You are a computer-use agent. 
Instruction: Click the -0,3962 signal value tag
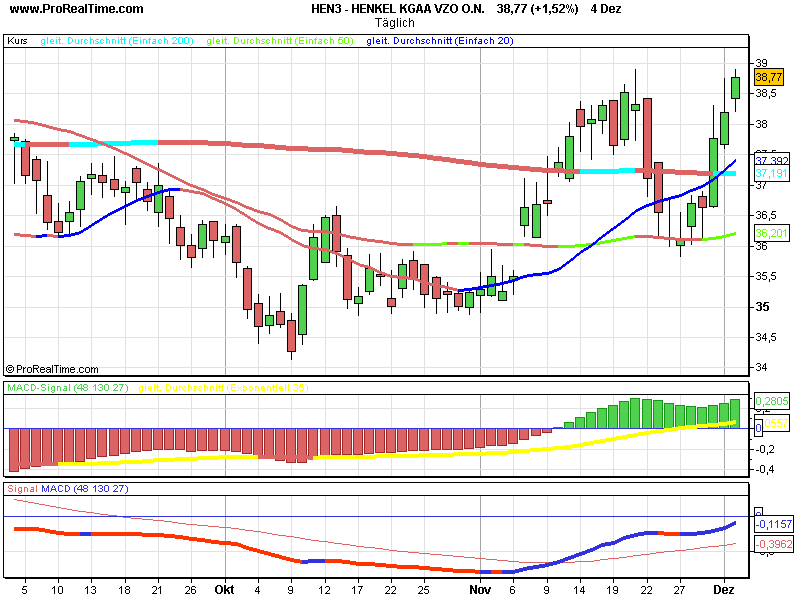tap(773, 544)
